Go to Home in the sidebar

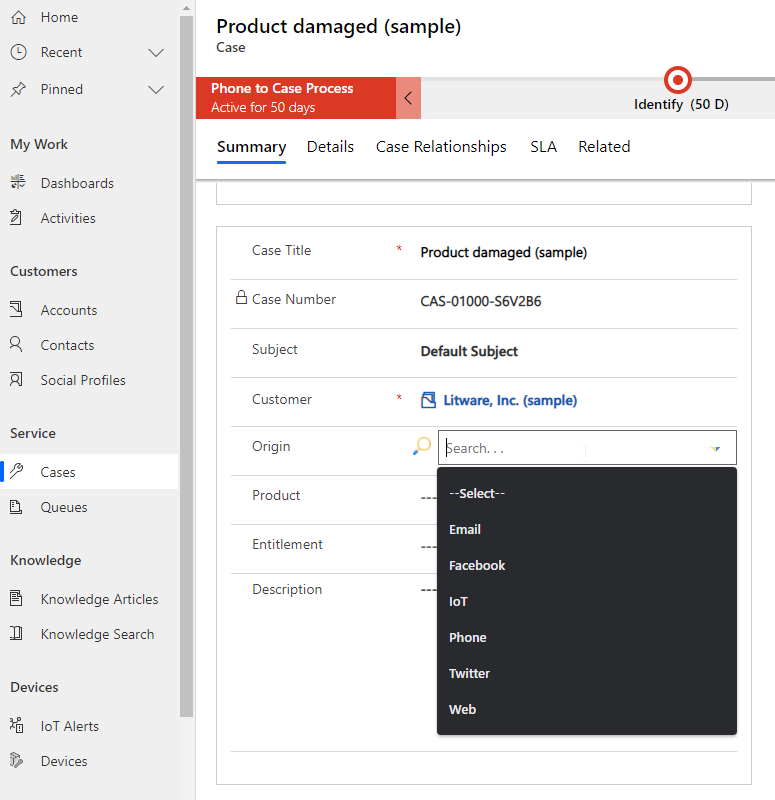59,17
